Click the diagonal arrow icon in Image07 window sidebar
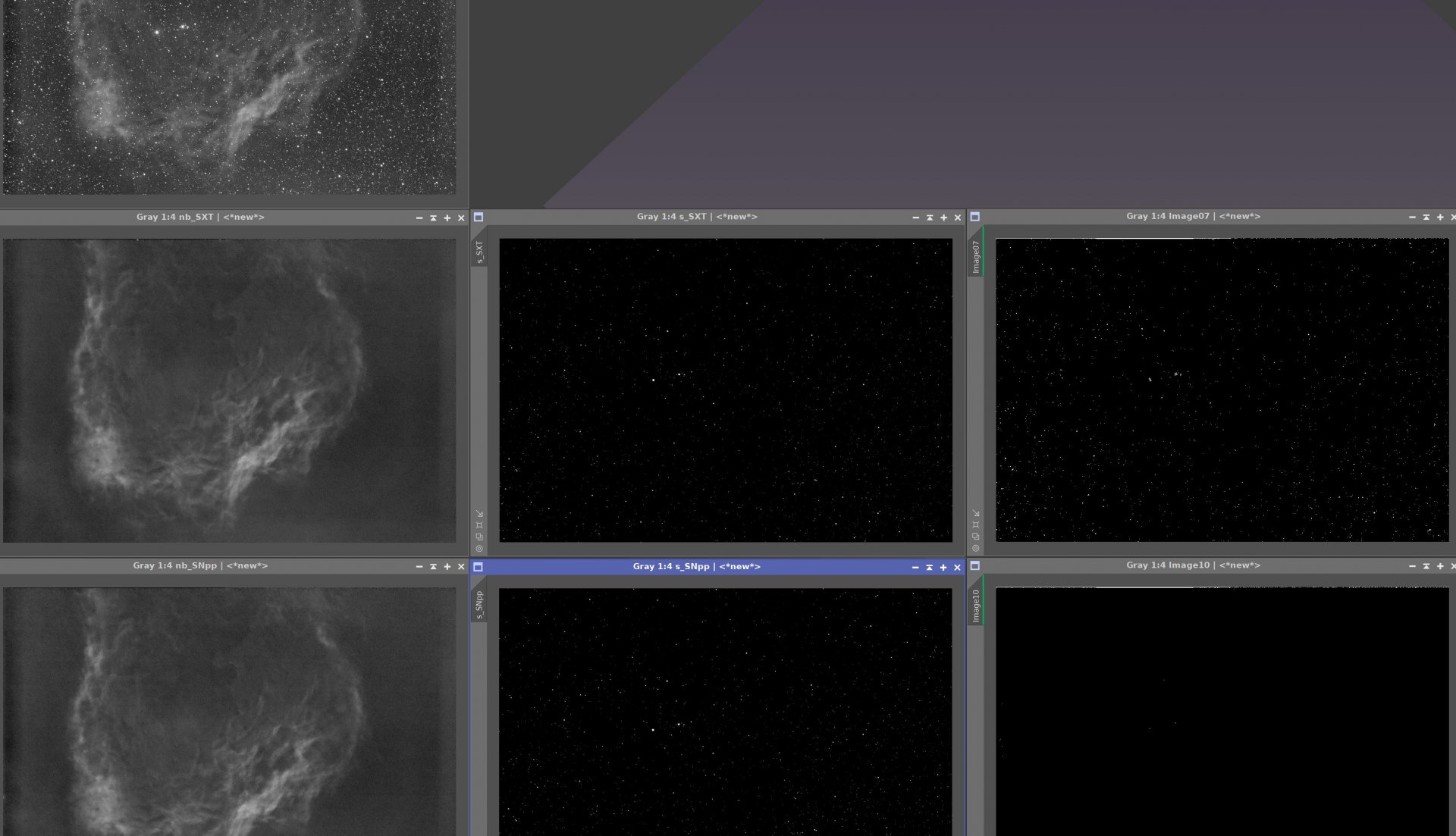Viewport: 1456px width, 836px height. (x=976, y=513)
